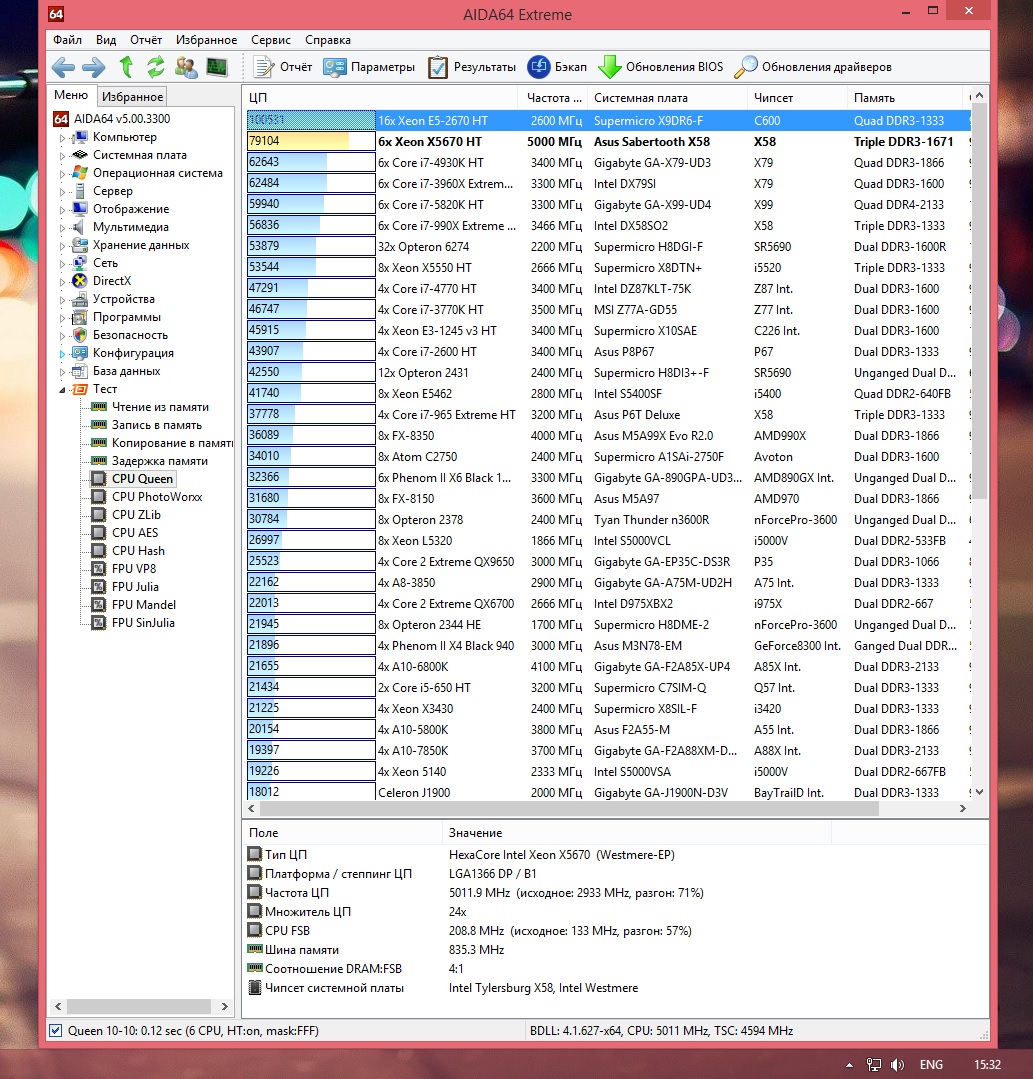Select the CPU AES benchmark
Screen dimensions: 1033x1079
point(135,532)
